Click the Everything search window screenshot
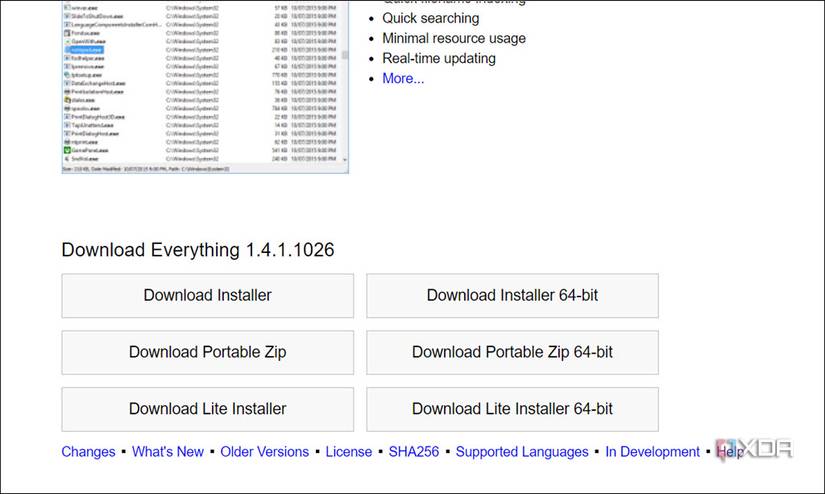 (205, 87)
